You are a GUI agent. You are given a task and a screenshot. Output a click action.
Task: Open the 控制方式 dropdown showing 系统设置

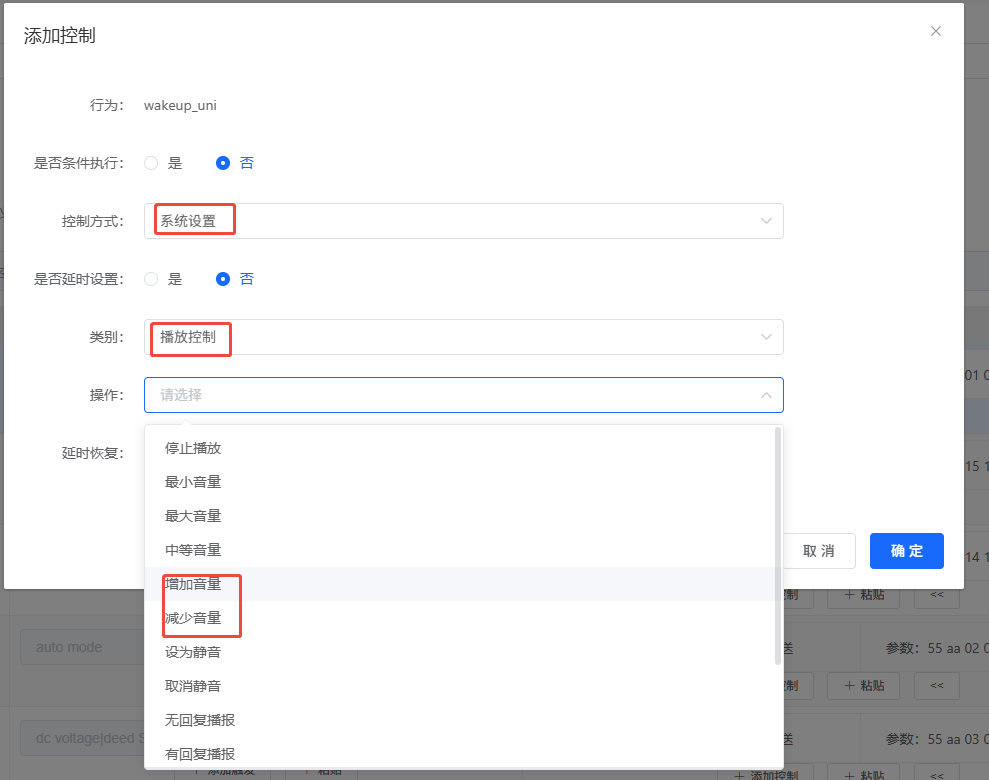tap(463, 221)
